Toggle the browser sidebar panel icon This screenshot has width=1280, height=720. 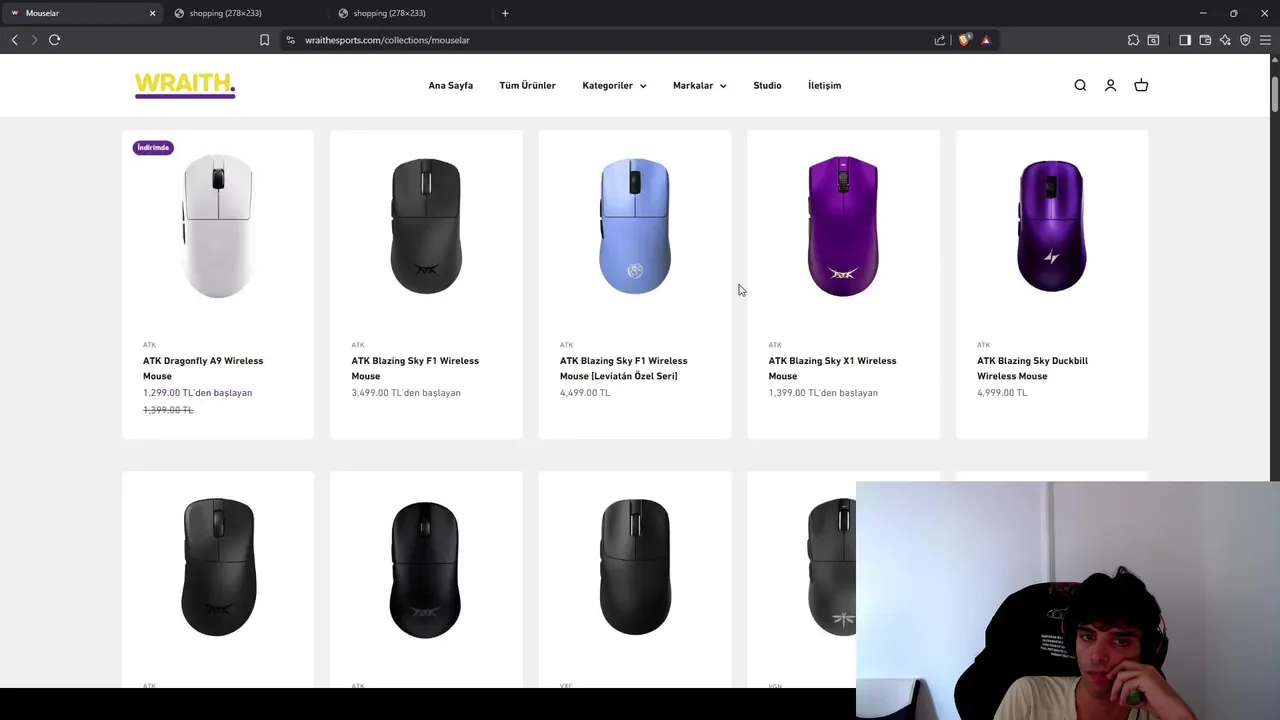pos(1185,40)
